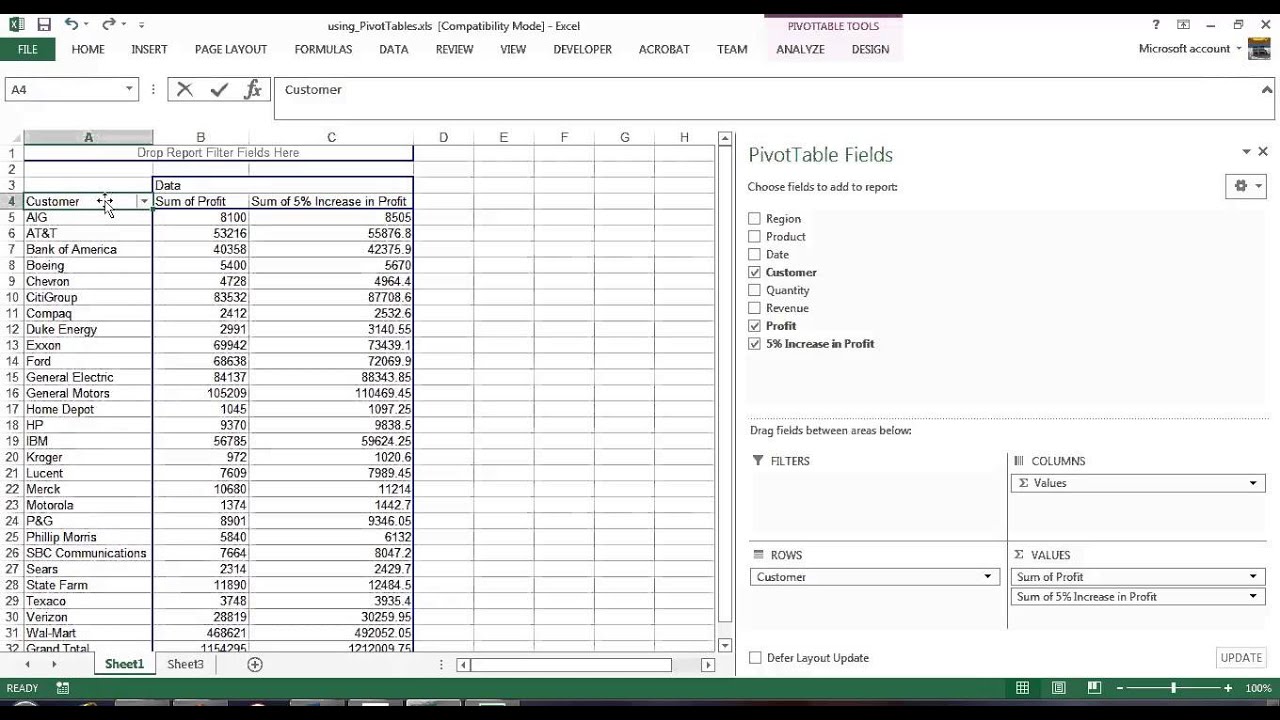
Task: Switch to Page Layout view icon
Action: 1058,688
